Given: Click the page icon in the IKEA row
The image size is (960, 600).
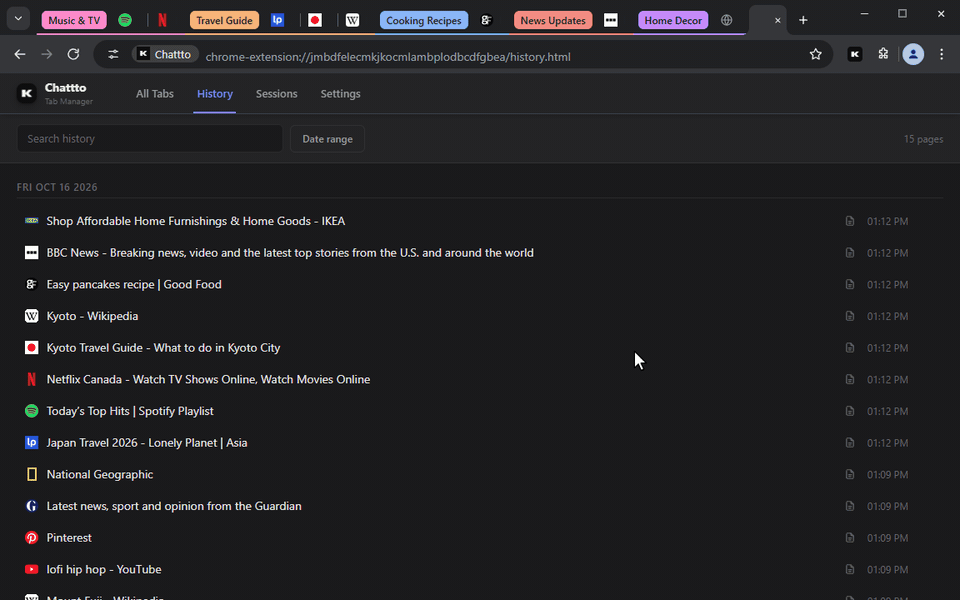Looking at the screenshot, I should tap(850, 221).
